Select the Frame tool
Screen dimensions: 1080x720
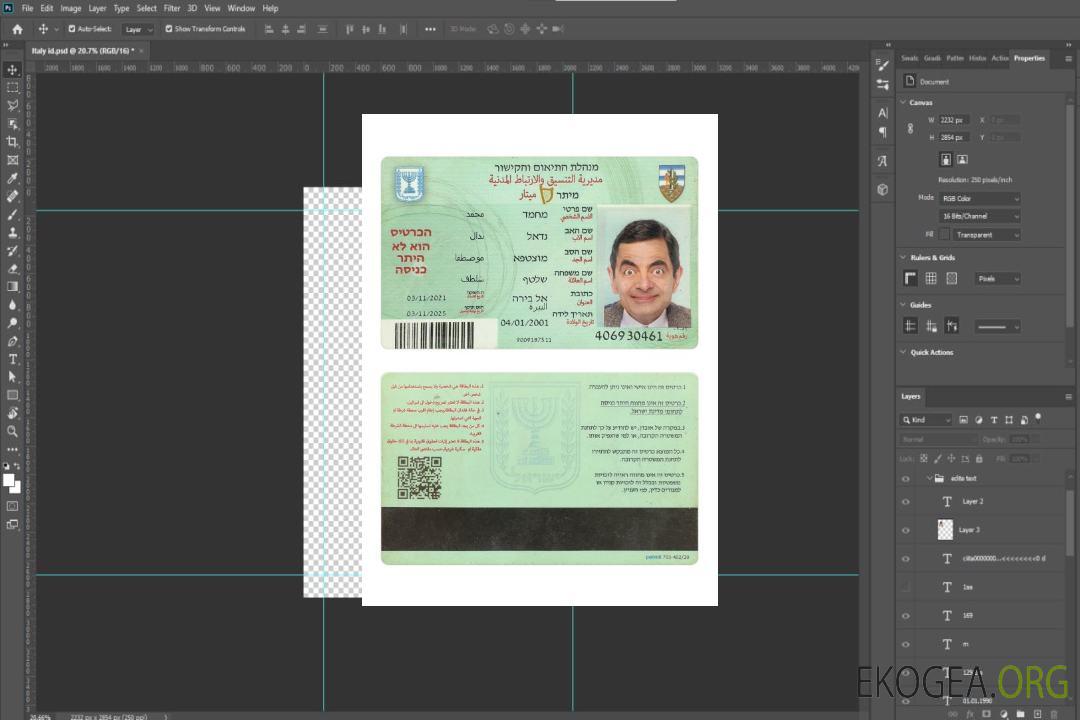point(12,160)
